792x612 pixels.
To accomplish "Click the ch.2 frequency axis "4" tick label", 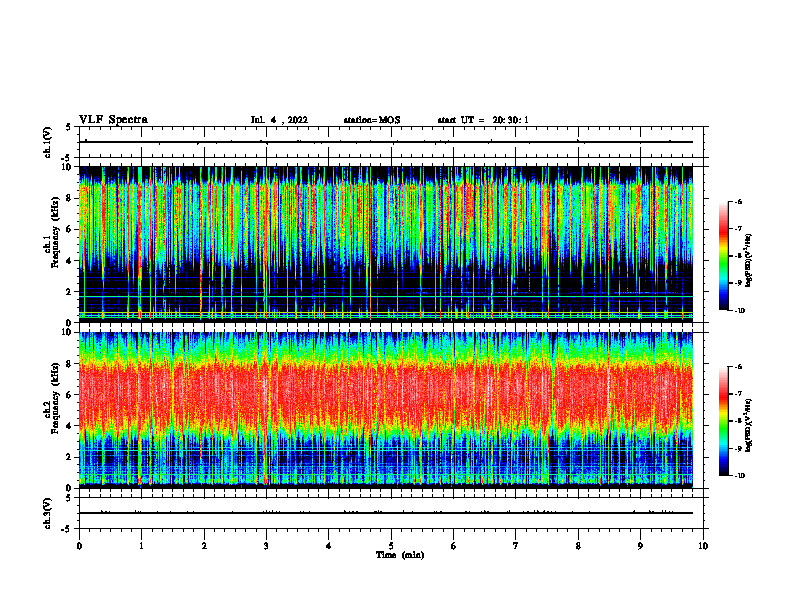I will coord(69,426).
